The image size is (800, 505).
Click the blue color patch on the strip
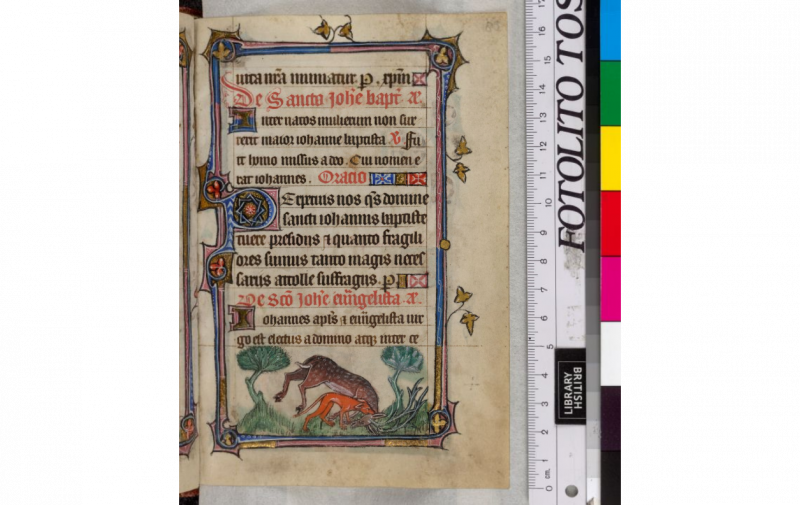[610, 29]
